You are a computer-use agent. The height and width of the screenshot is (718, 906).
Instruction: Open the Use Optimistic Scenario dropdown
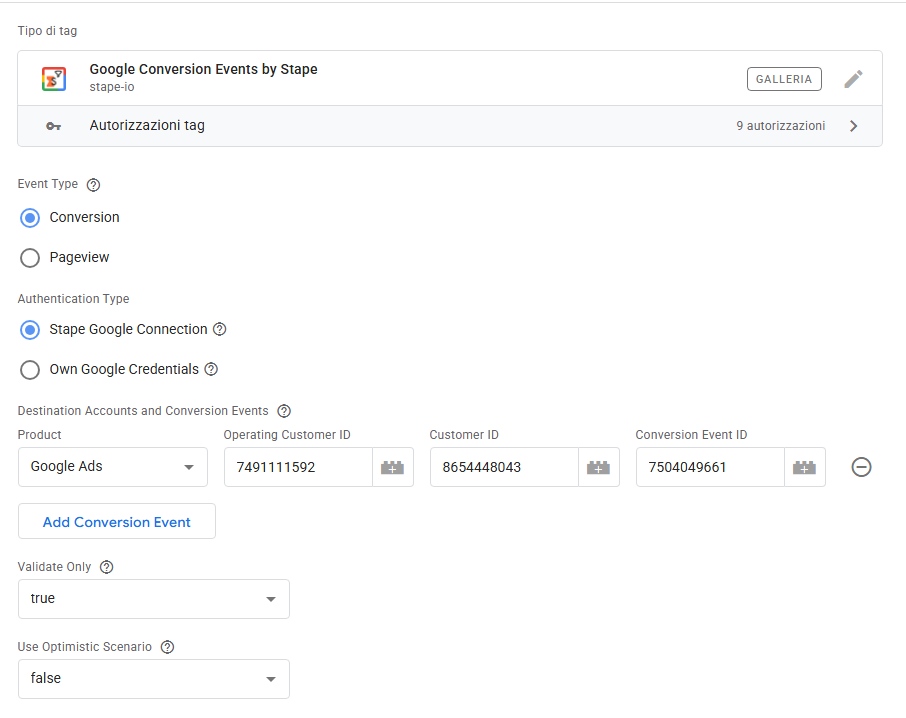154,679
